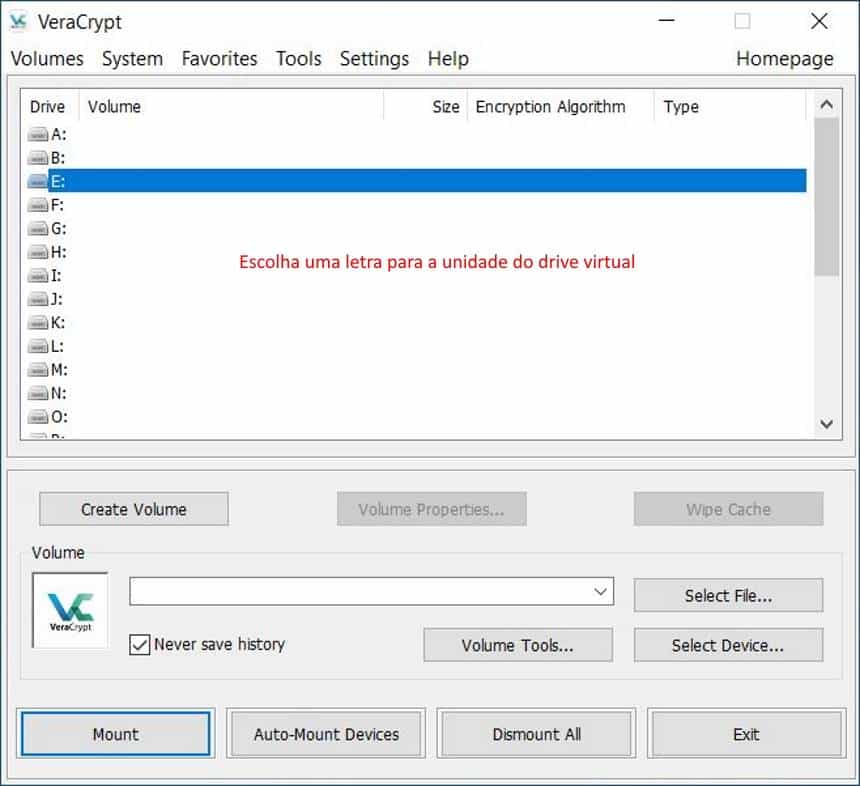Image resolution: width=860 pixels, height=786 pixels.
Task: Click the Select File button
Action: [x=728, y=595]
